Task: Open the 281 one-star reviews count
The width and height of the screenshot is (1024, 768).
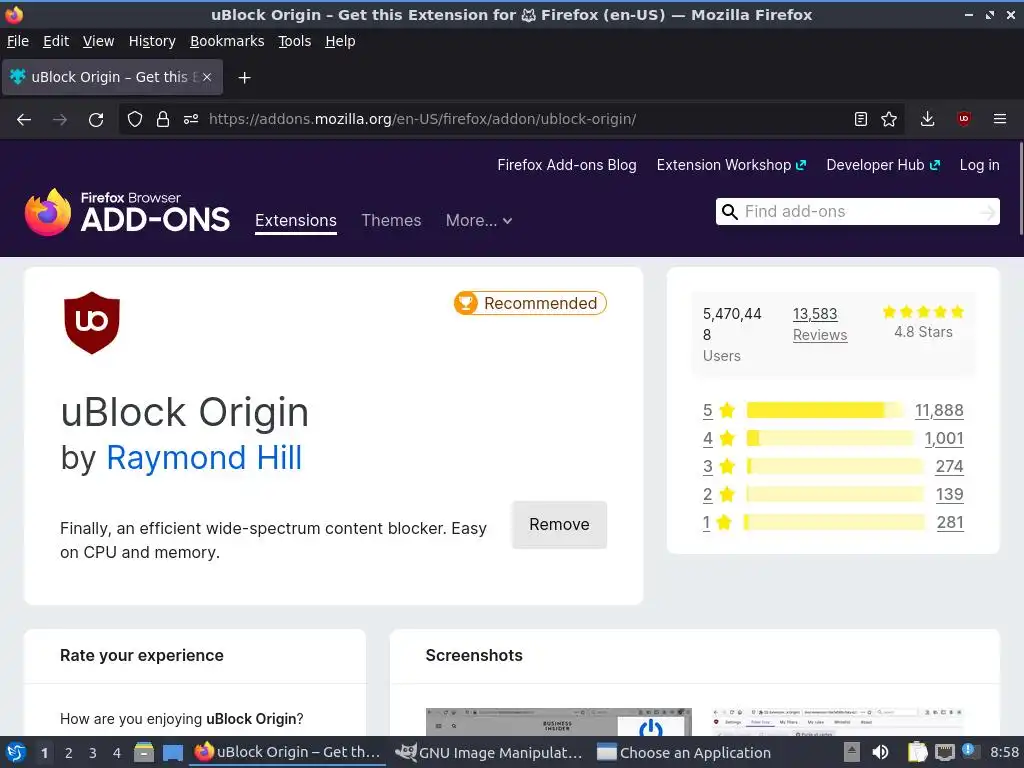Action: pyautogui.click(x=950, y=522)
